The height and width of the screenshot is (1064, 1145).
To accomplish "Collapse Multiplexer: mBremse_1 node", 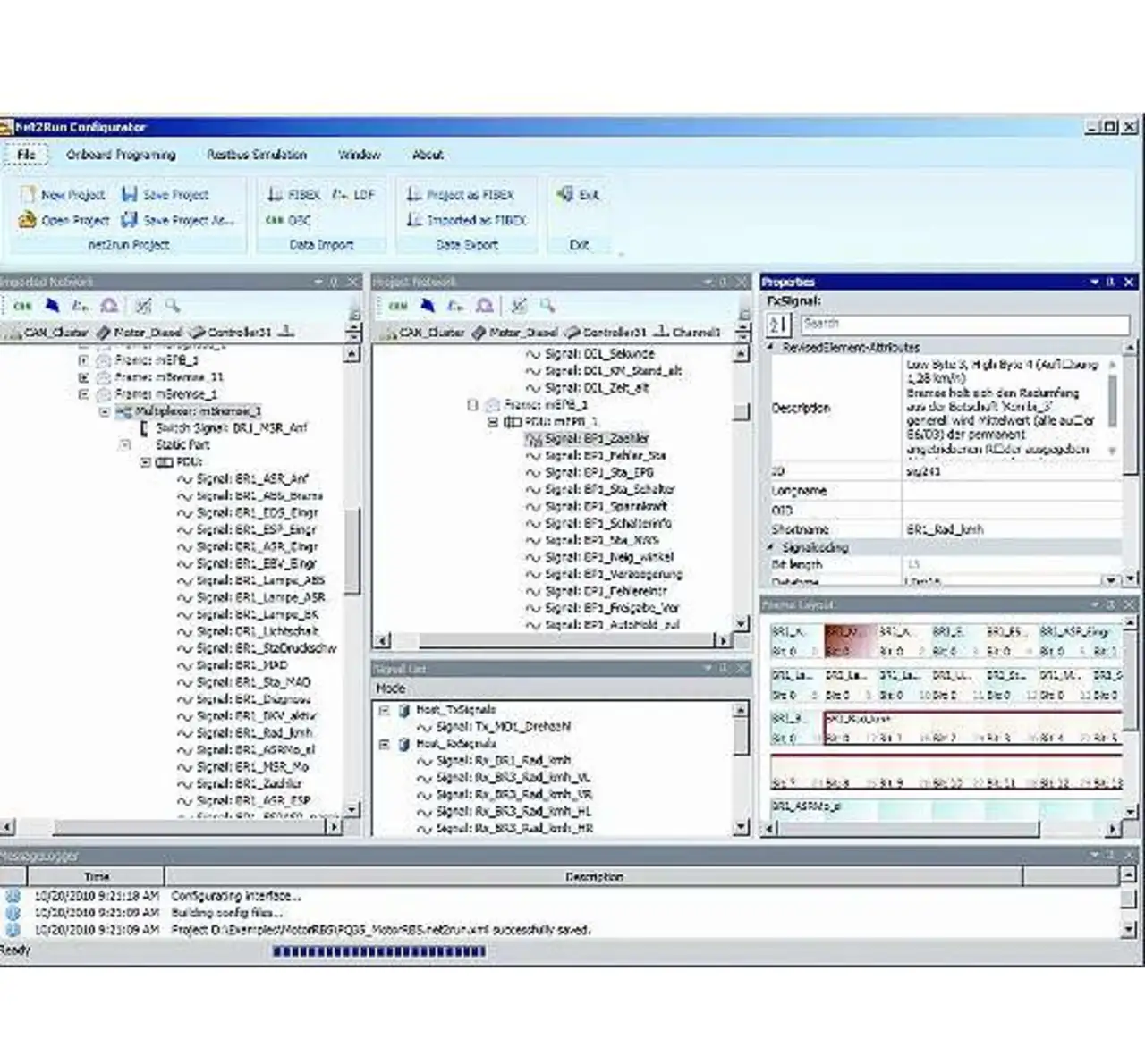I will pos(105,411).
